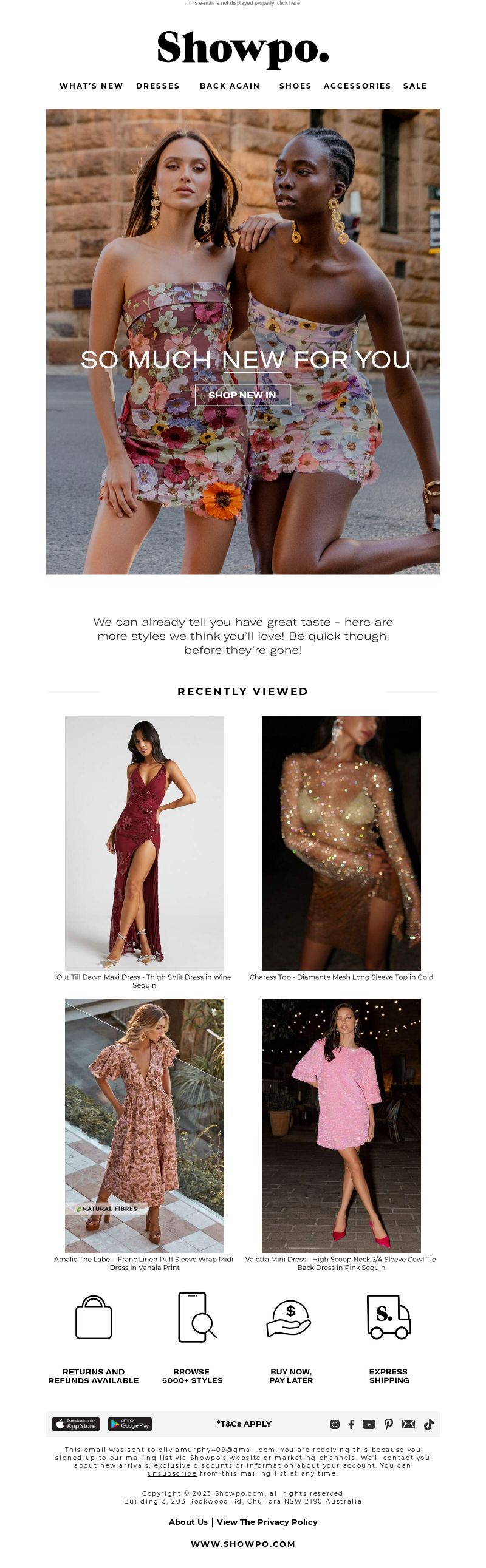Click the unsubscribe link
This screenshot has height=1568, width=486.
tap(172, 1474)
